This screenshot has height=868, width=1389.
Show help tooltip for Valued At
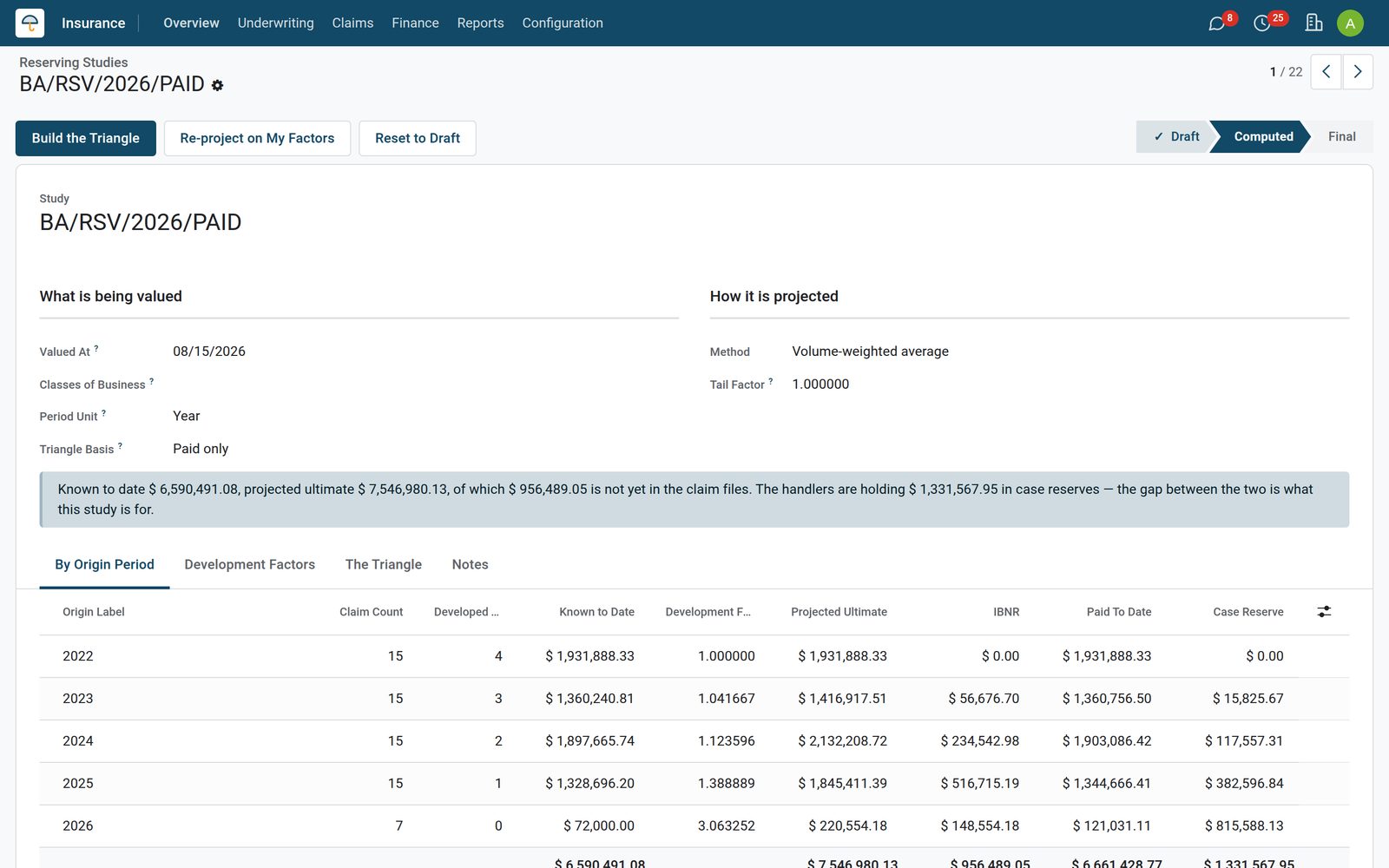pyautogui.click(x=96, y=348)
